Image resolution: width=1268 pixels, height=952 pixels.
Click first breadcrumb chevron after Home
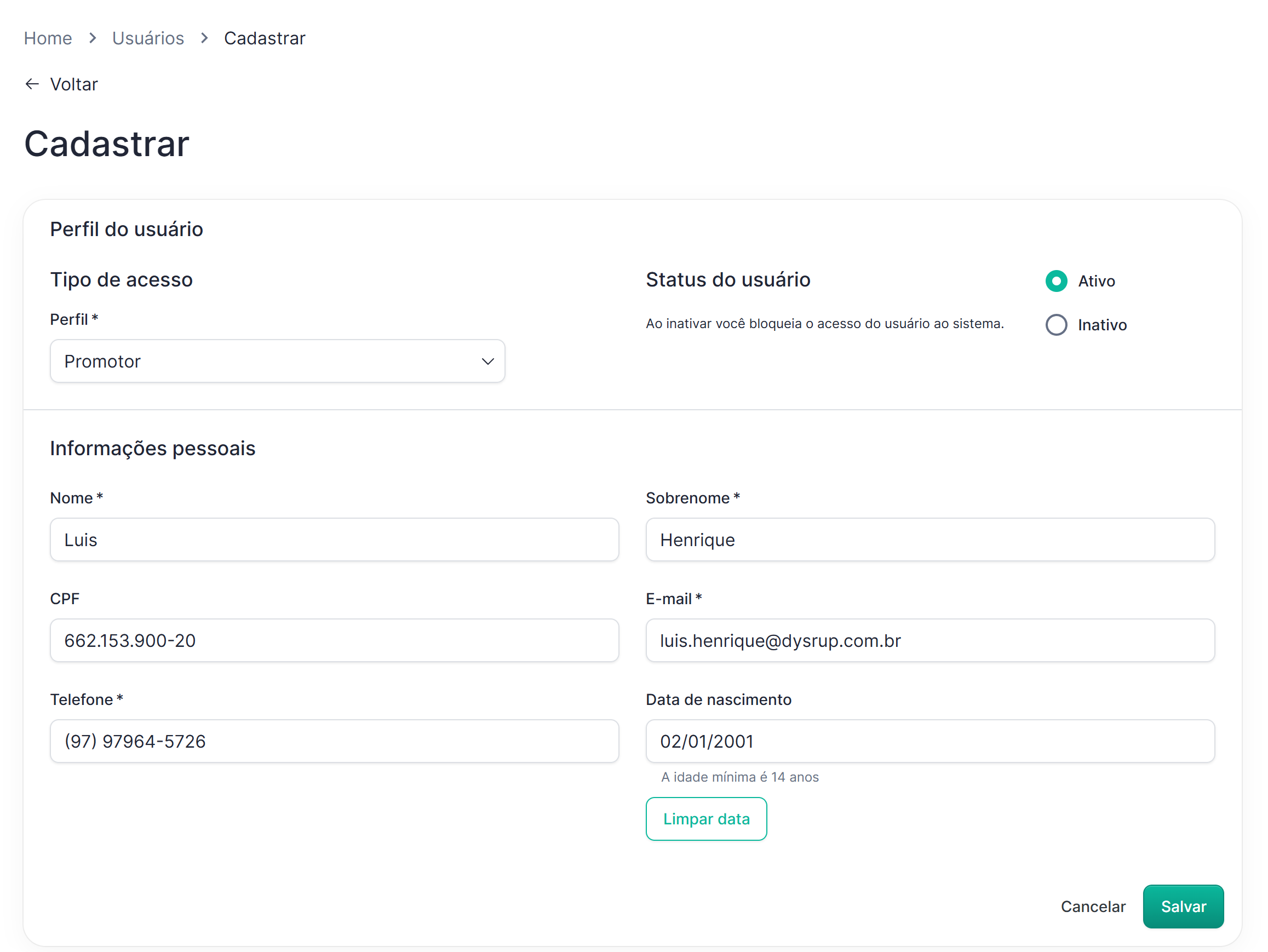coord(92,38)
